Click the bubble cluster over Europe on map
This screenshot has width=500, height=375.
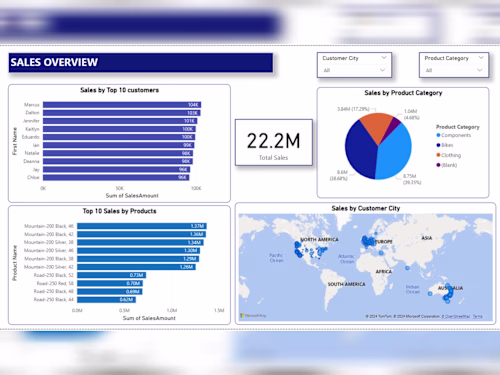click(368, 242)
